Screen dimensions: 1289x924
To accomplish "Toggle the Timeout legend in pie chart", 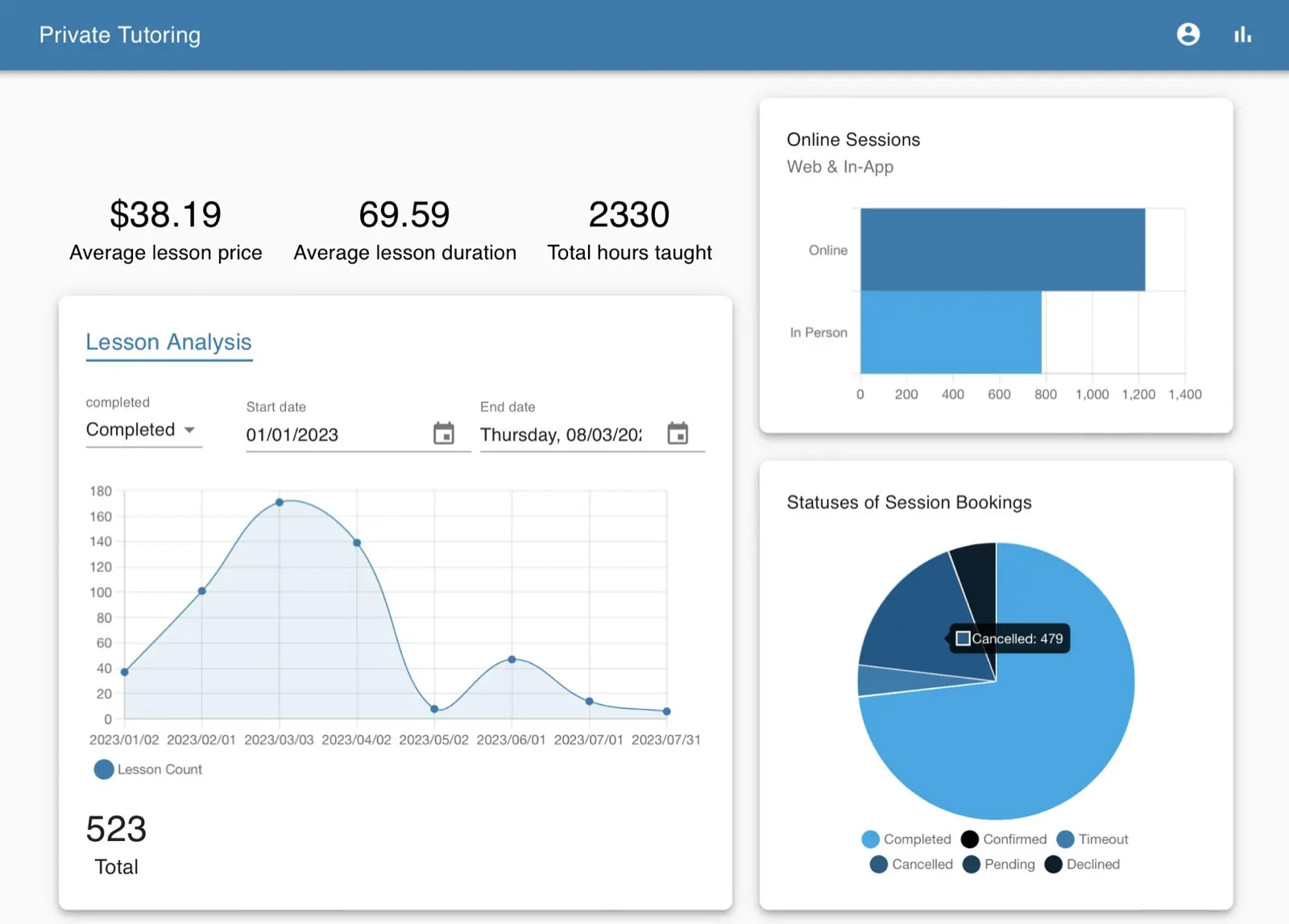I will click(1092, 839).
